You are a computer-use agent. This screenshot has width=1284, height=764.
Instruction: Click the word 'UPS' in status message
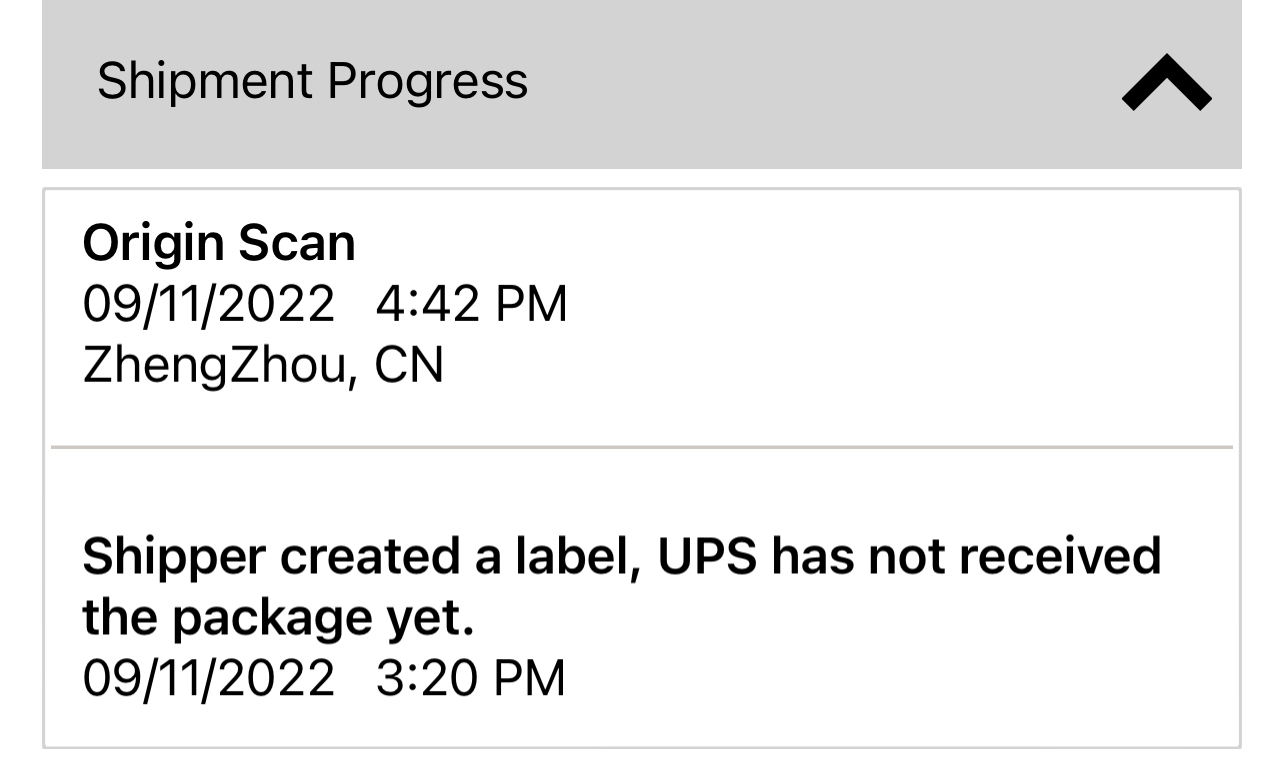tap(706, 557)
